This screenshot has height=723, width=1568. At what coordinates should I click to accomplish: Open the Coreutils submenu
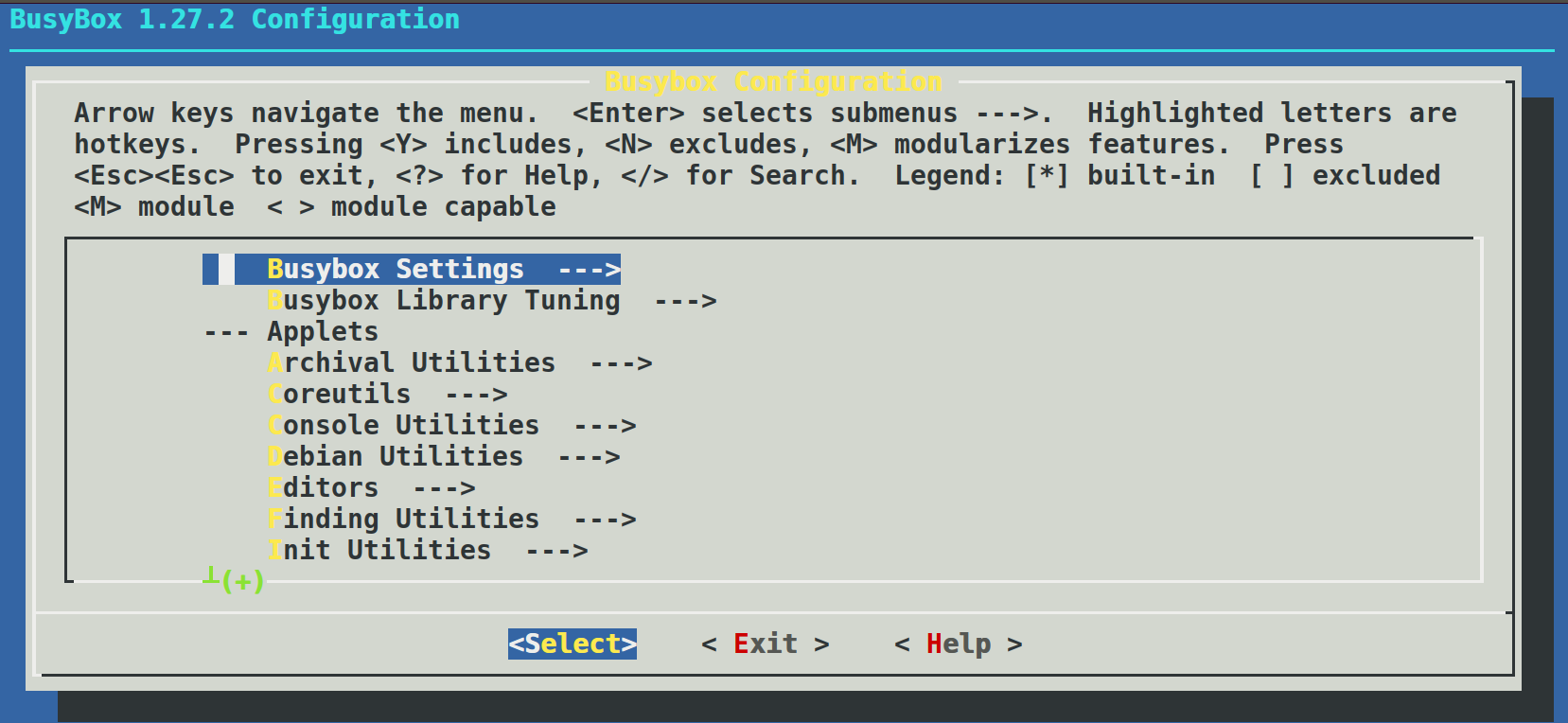click(387, 395)
